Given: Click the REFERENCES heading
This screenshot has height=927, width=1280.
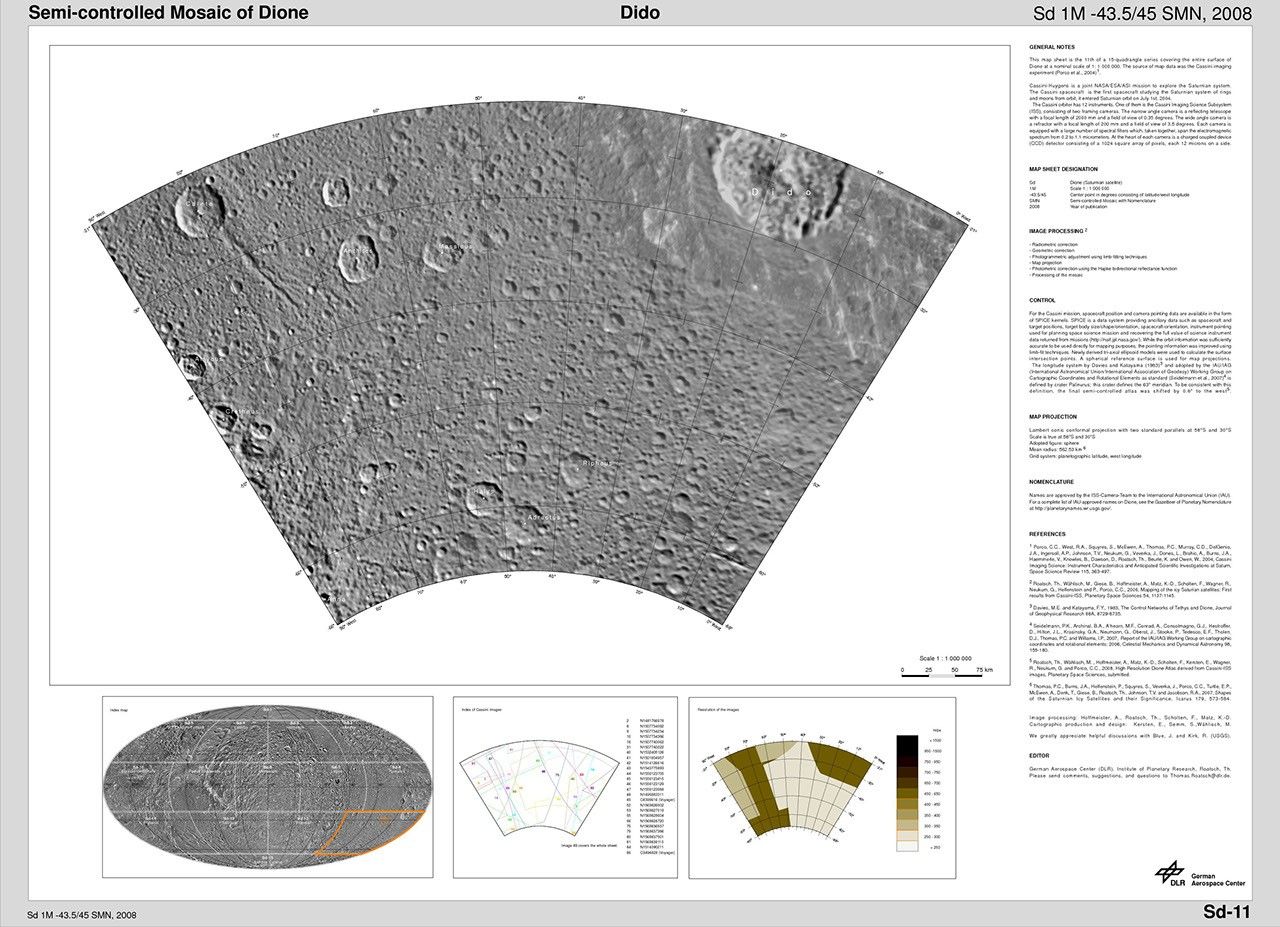Looking at the screenshot, I should click(1050, 534).
